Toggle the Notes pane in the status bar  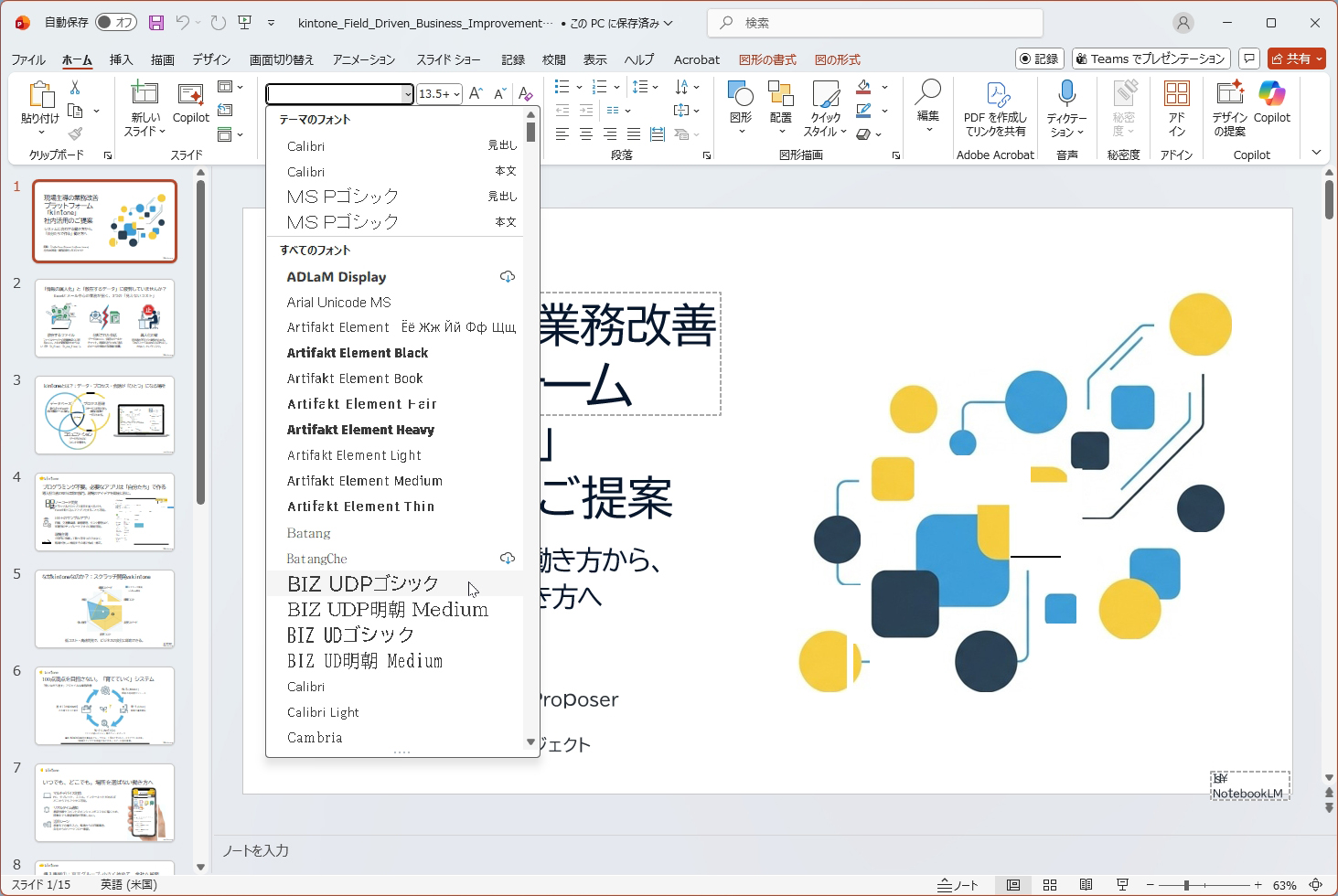pos(958,885)
